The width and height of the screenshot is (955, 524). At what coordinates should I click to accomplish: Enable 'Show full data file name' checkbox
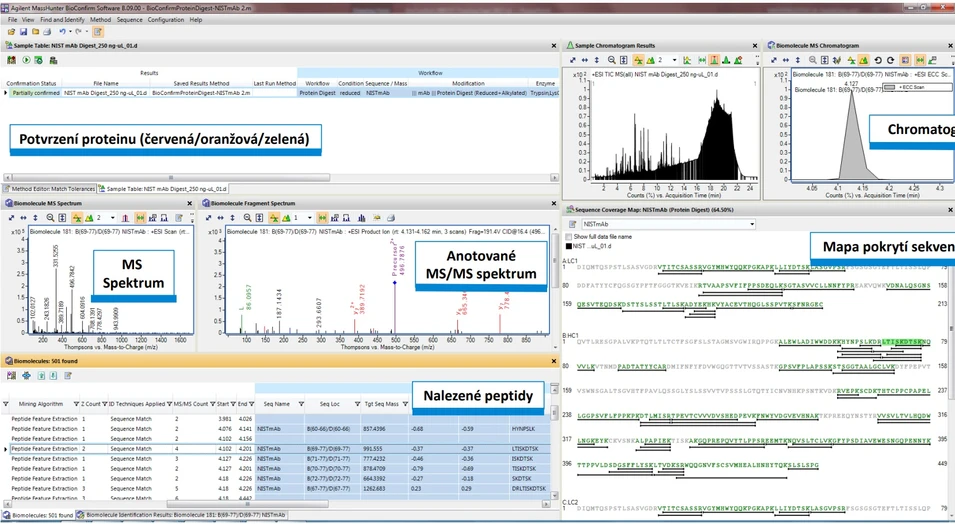570,236
